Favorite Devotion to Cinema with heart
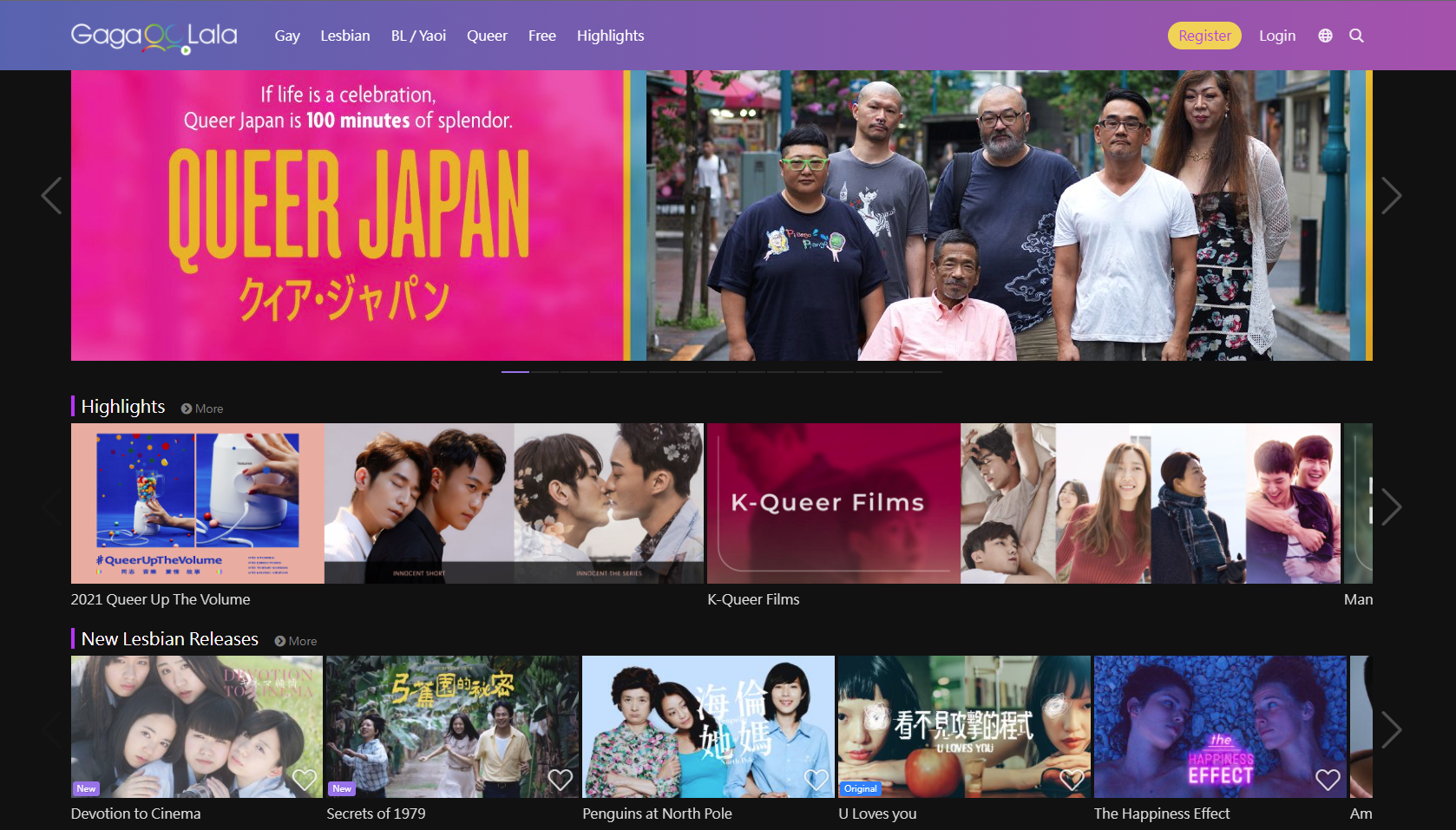 pyautogui.click(x=305, y=780)
